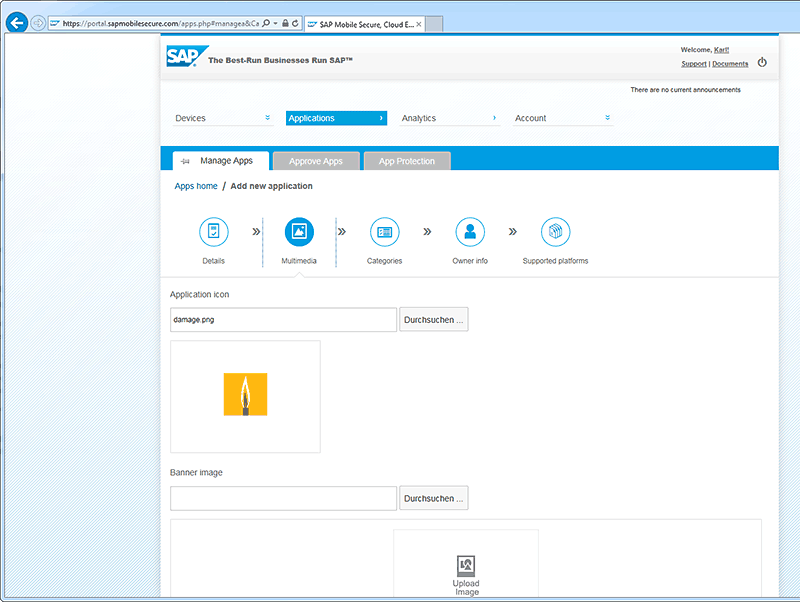Click the power logout icon
Screen dimensions: 800x602
click(x=762, y=62)
